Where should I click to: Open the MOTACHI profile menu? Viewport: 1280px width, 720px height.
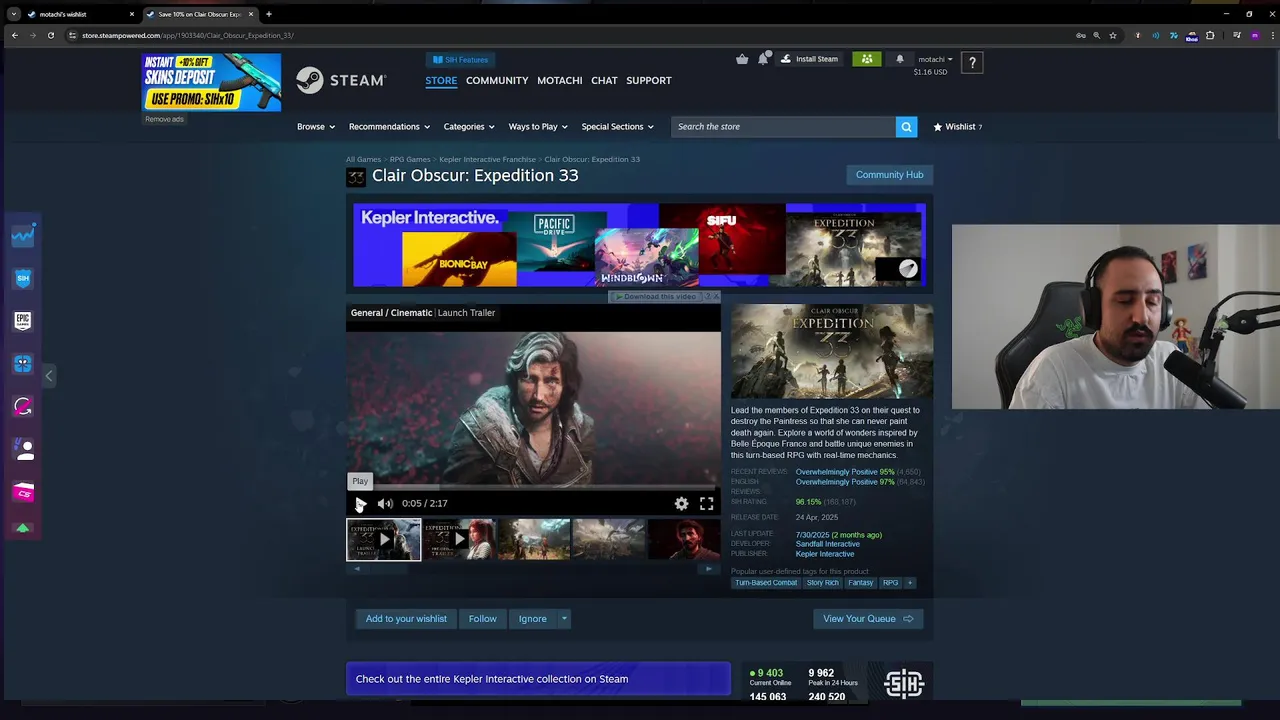[x=559, y=80]
